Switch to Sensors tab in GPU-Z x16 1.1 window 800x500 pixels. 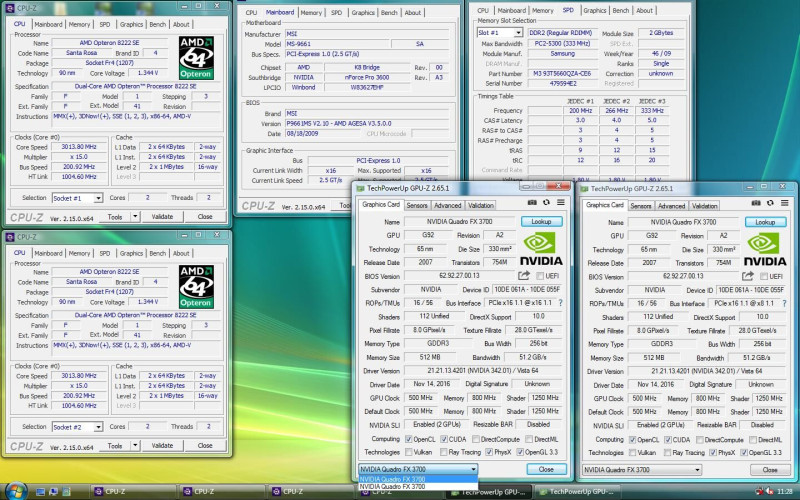coord(417,205)
